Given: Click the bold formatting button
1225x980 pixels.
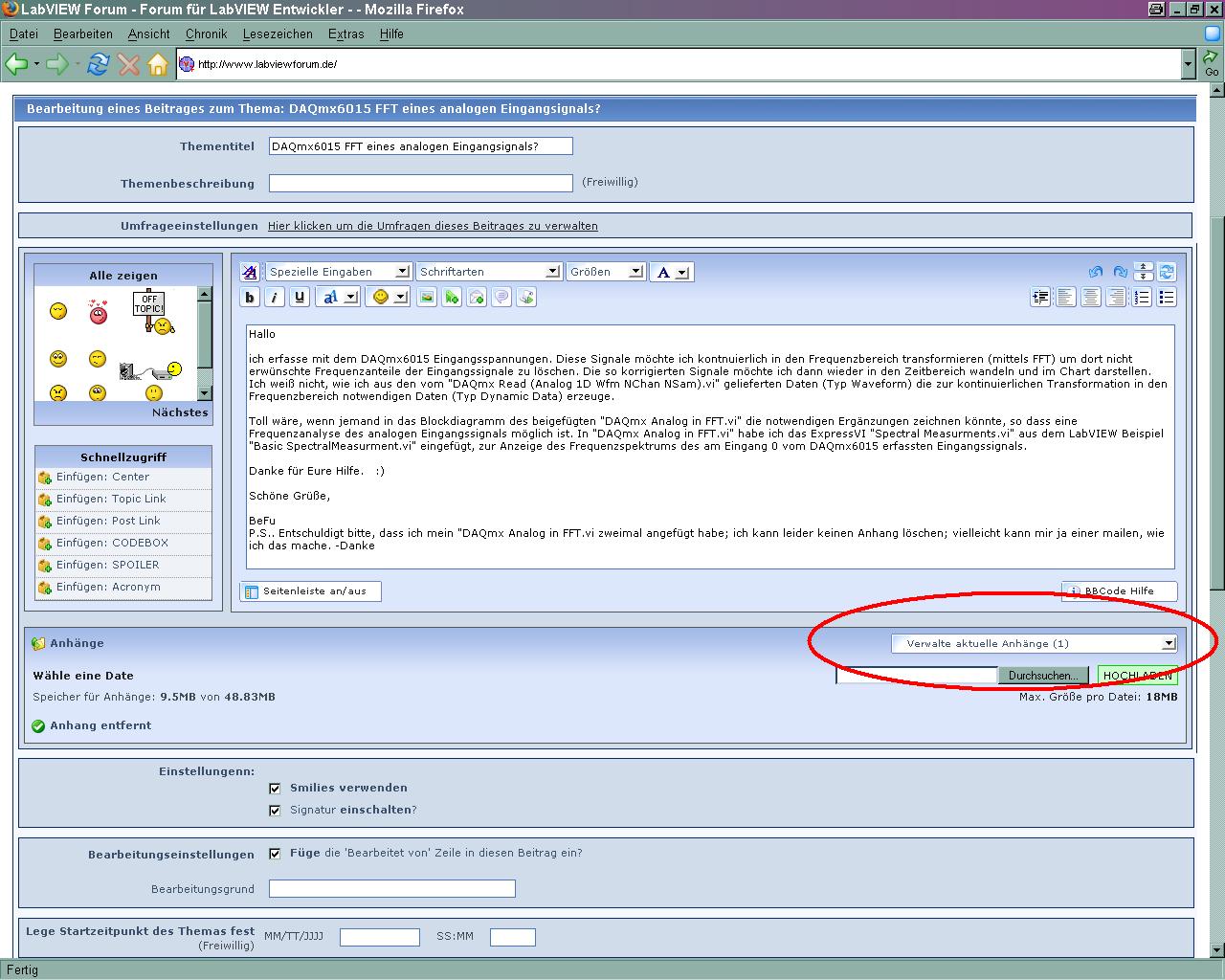Looking at the screenshot, I should 250,298.
